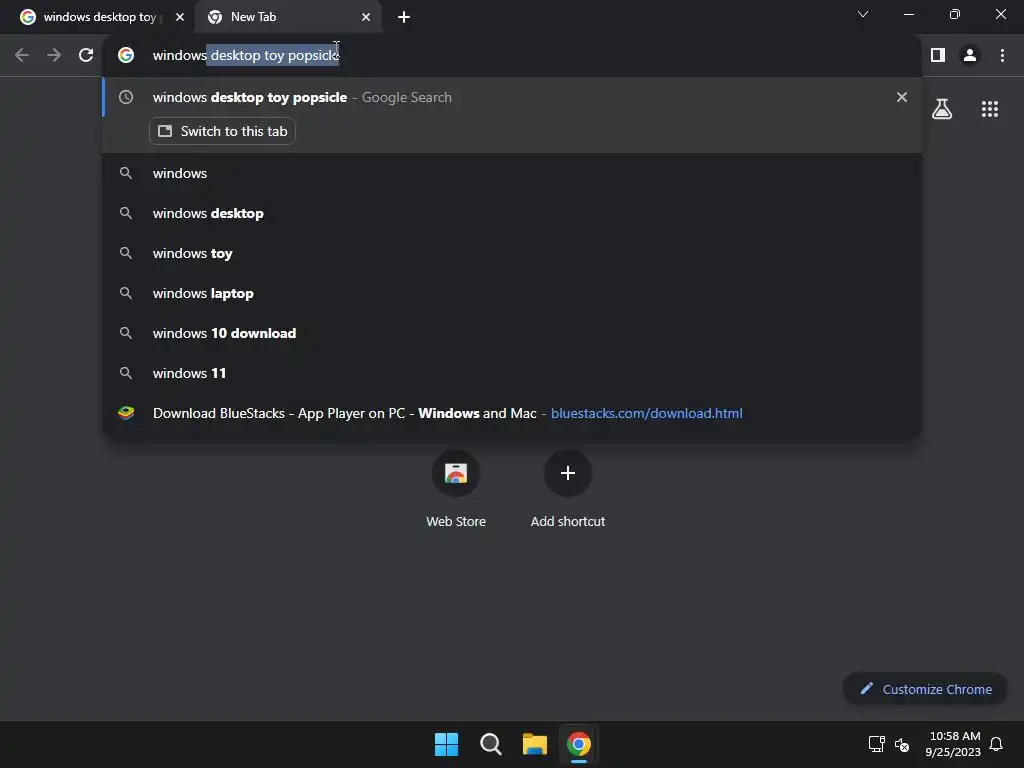This screenshot has width=1024, height=768.
Task: Close the New Tab tab
Action: point(366,17)
